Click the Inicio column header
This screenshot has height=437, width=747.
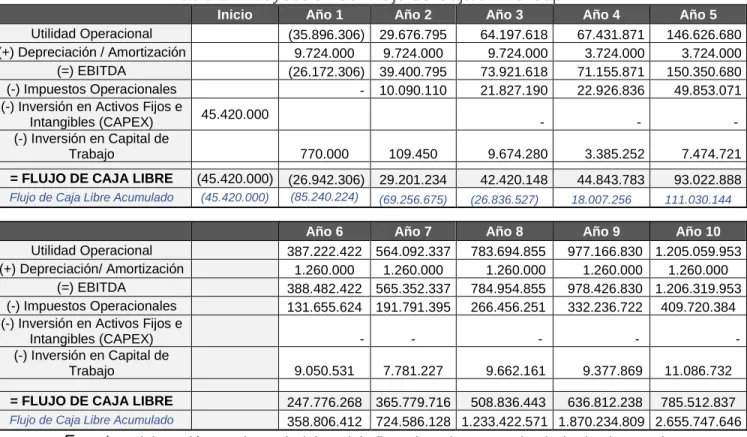pyautogui.click(x=235, y=15)
